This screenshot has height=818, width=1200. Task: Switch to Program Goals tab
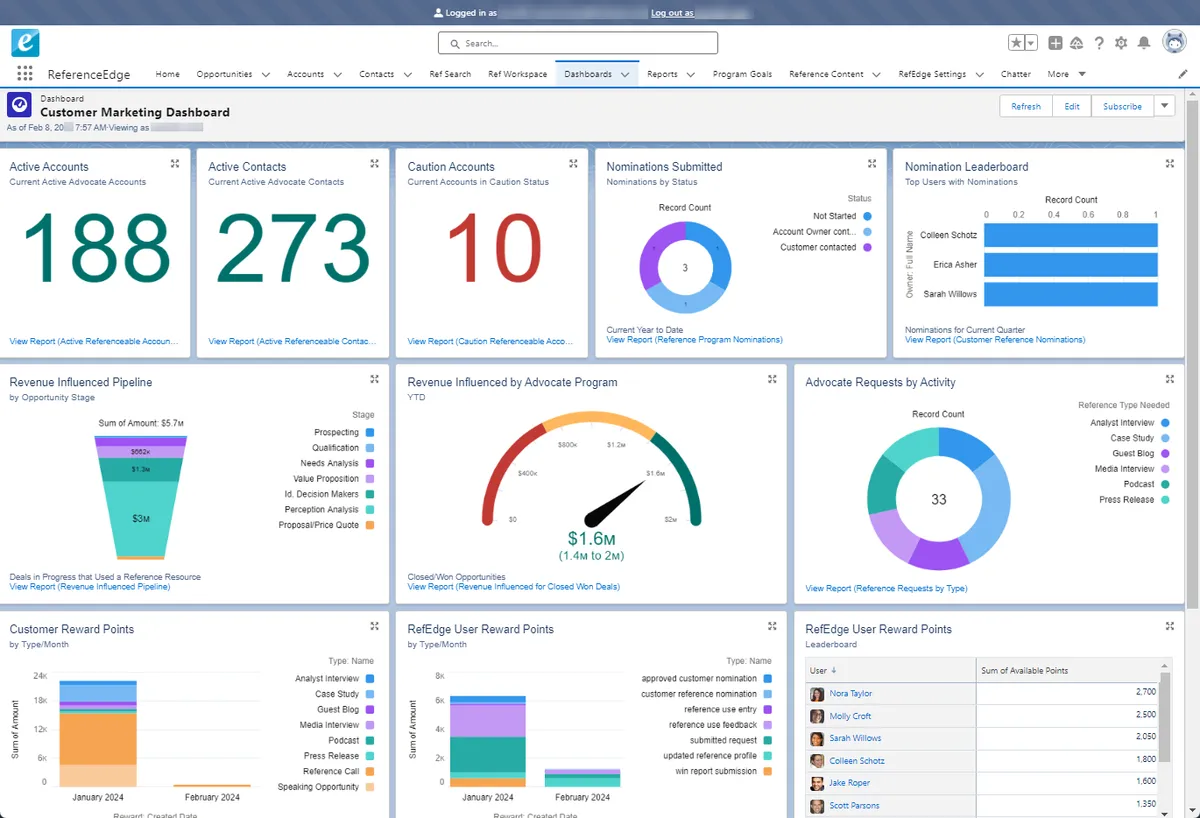pos(742,74)
